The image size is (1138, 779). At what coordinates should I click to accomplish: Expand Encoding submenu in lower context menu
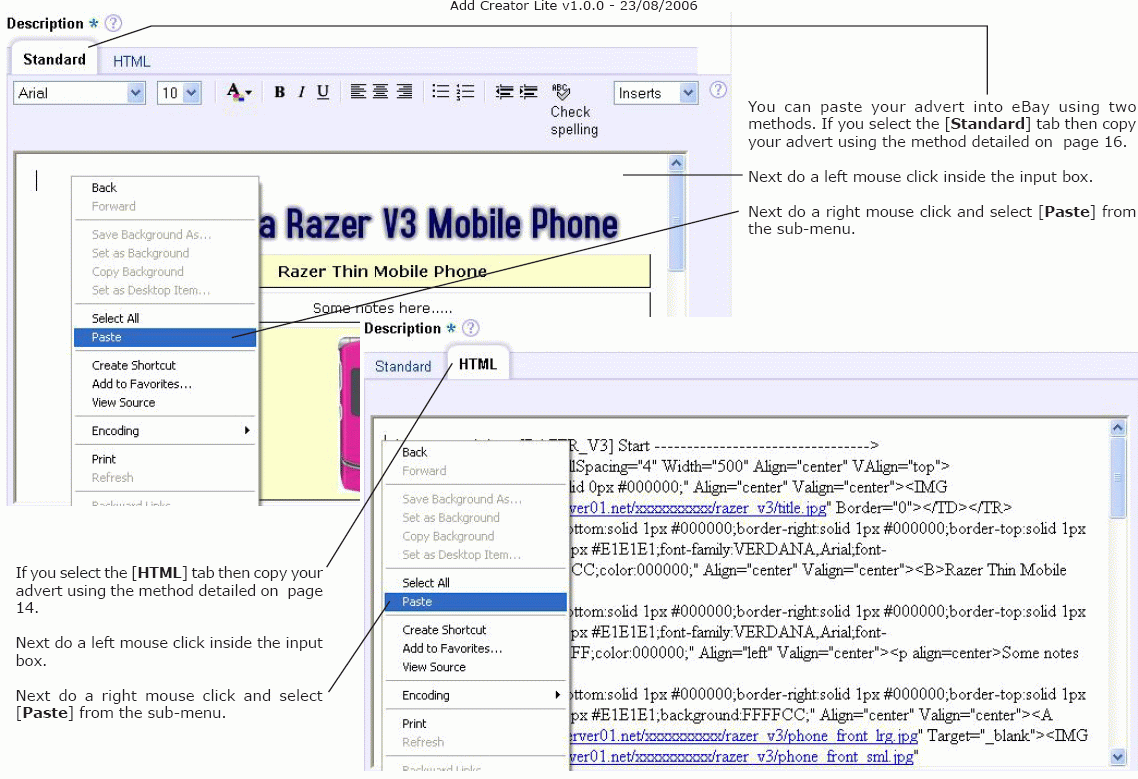coord(475,695)
